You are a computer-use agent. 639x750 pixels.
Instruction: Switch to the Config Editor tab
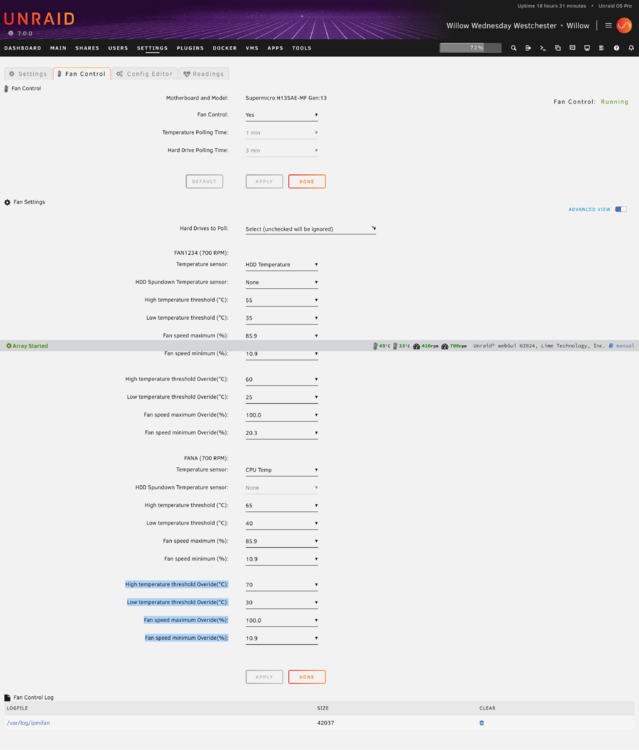(x=144, y=74)
